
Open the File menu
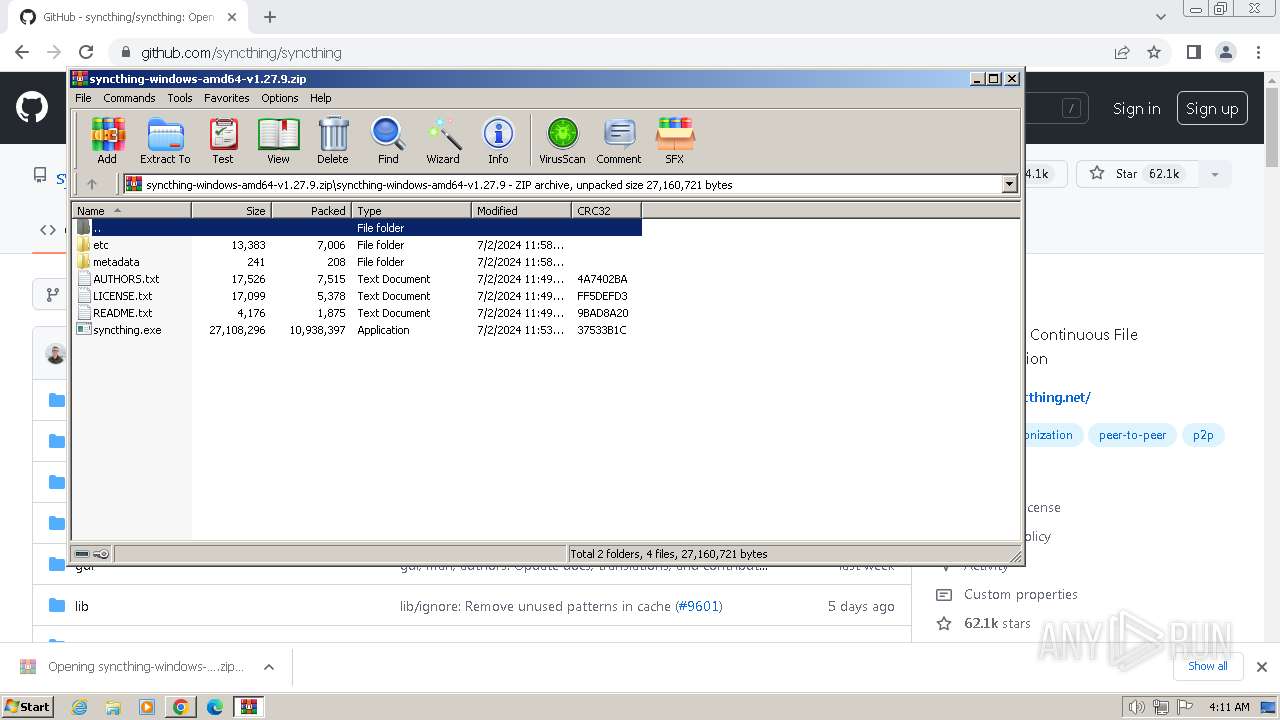[83, 98]
